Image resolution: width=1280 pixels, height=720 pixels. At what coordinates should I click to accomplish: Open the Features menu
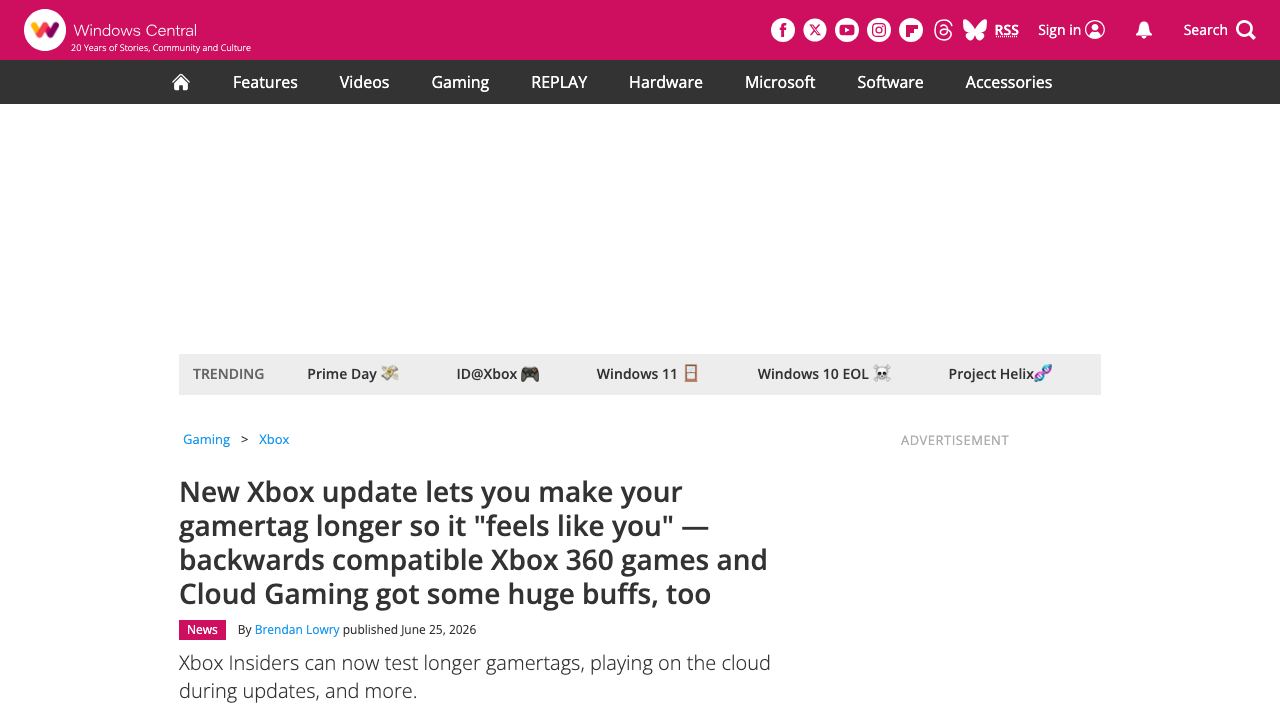pos(265,82)
